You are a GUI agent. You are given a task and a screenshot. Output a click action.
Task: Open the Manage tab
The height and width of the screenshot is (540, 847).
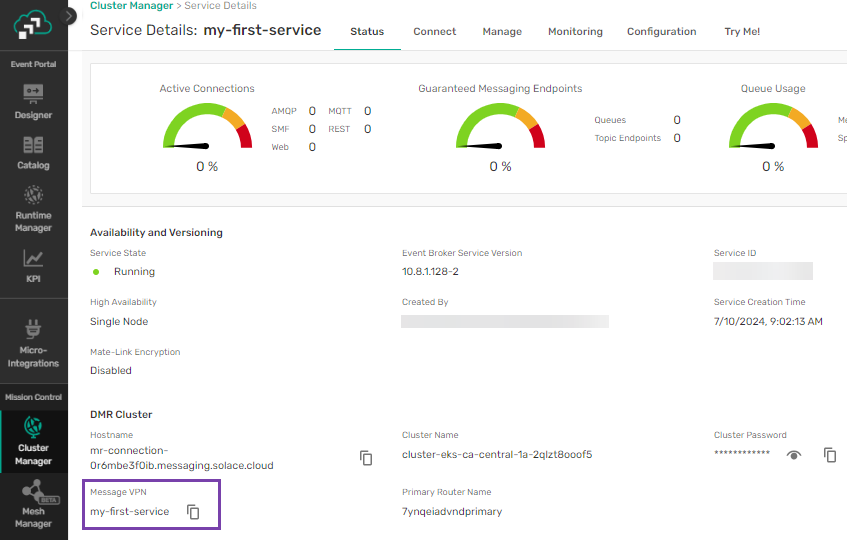tap(502, 31)
